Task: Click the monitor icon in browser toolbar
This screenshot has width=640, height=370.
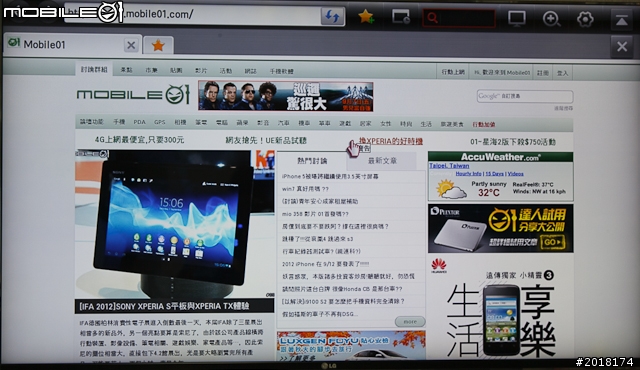Action: (x=516, y=18)
